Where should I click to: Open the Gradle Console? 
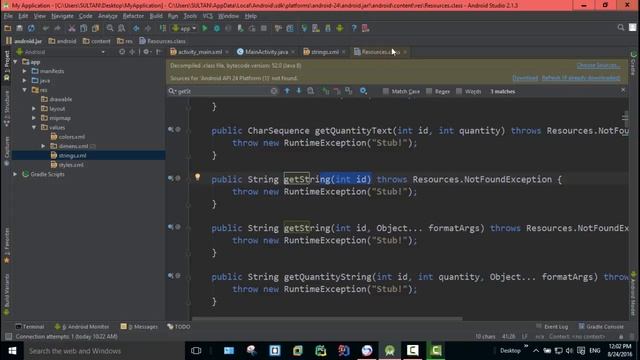click(x=601, y=327)
